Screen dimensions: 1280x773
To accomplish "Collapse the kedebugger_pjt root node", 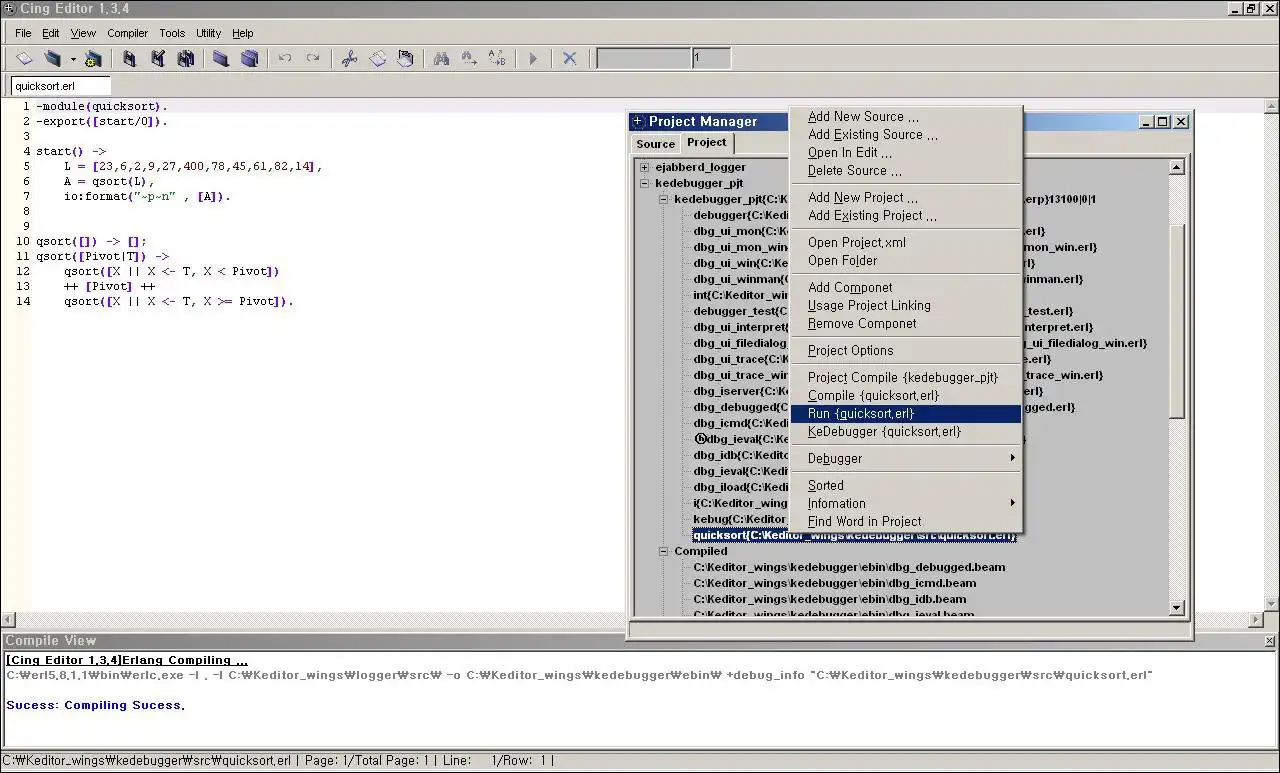I will [645, 183].
